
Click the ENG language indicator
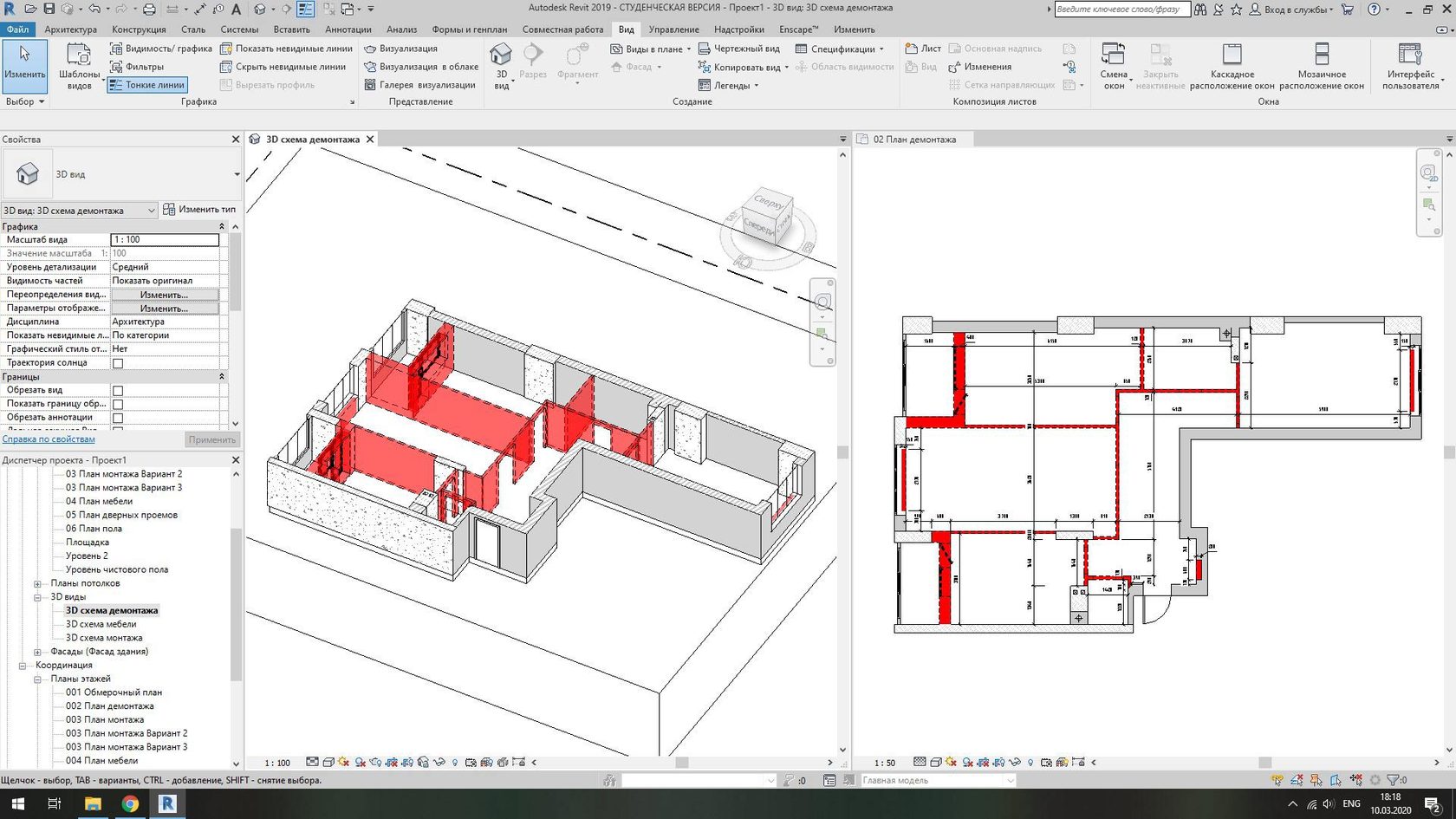1351,803
